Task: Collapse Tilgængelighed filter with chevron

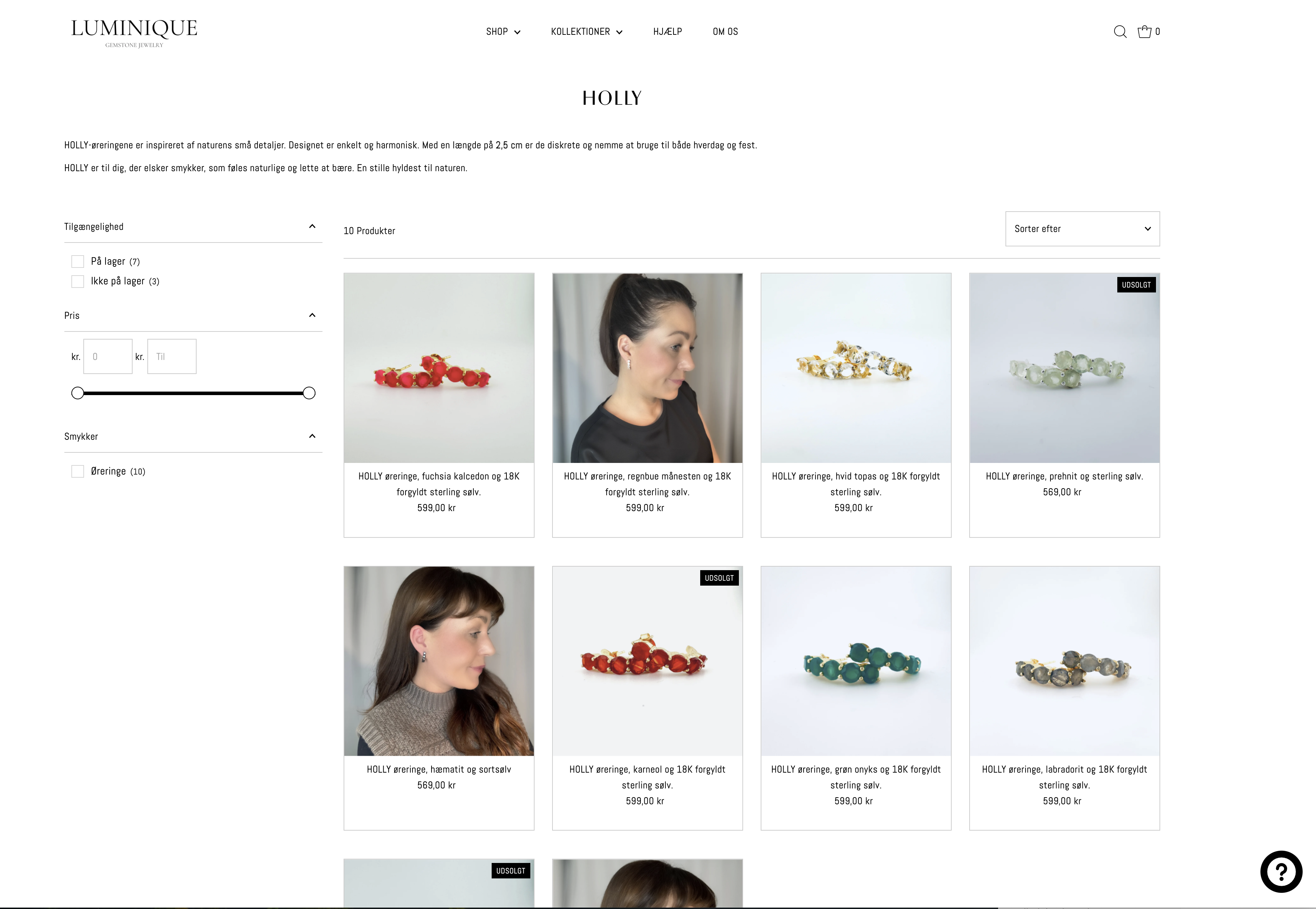Action: (x=312, y=227)
